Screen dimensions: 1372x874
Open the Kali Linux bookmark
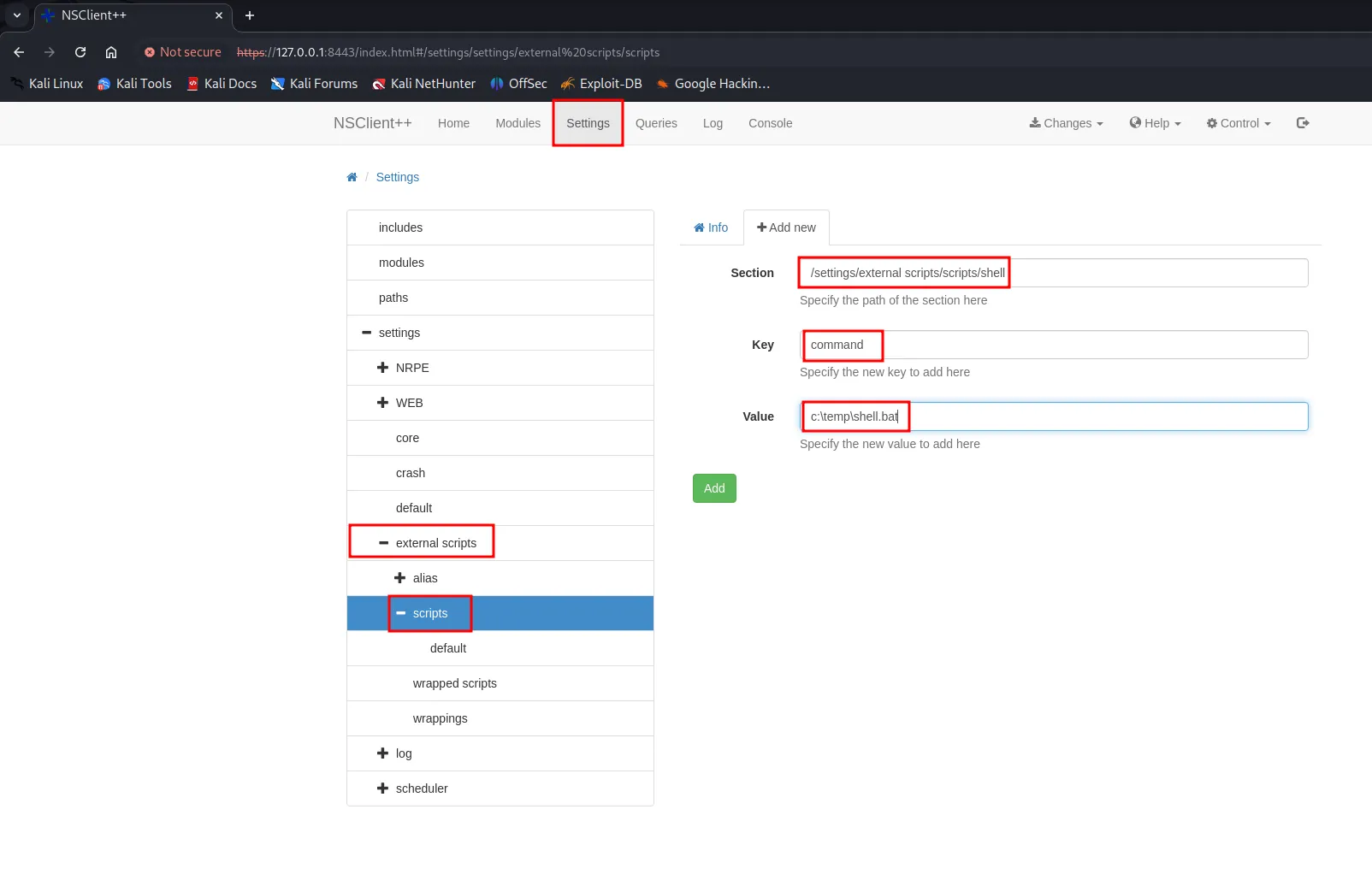(47, 84)
